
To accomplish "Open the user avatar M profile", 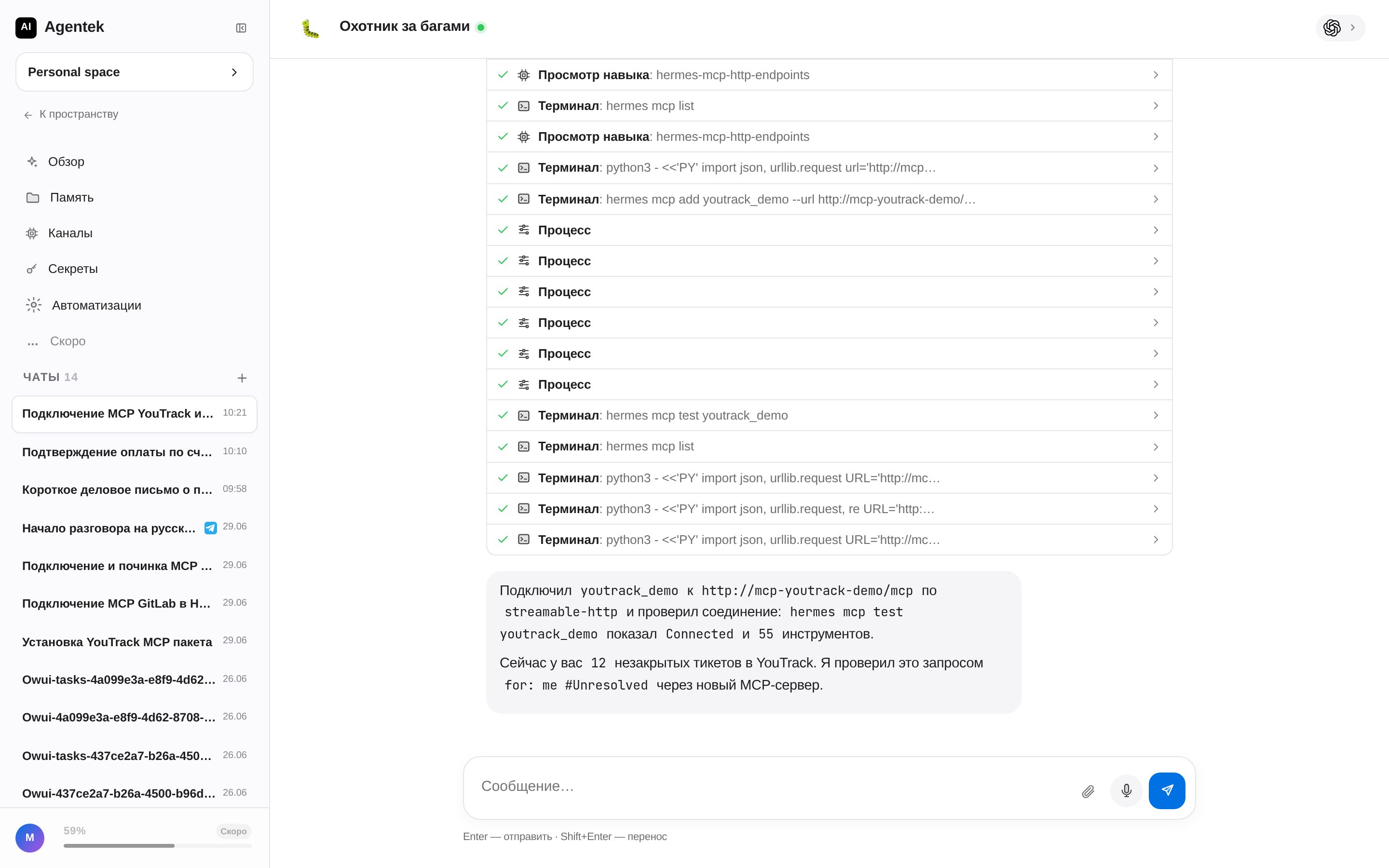I will (30, 838).
